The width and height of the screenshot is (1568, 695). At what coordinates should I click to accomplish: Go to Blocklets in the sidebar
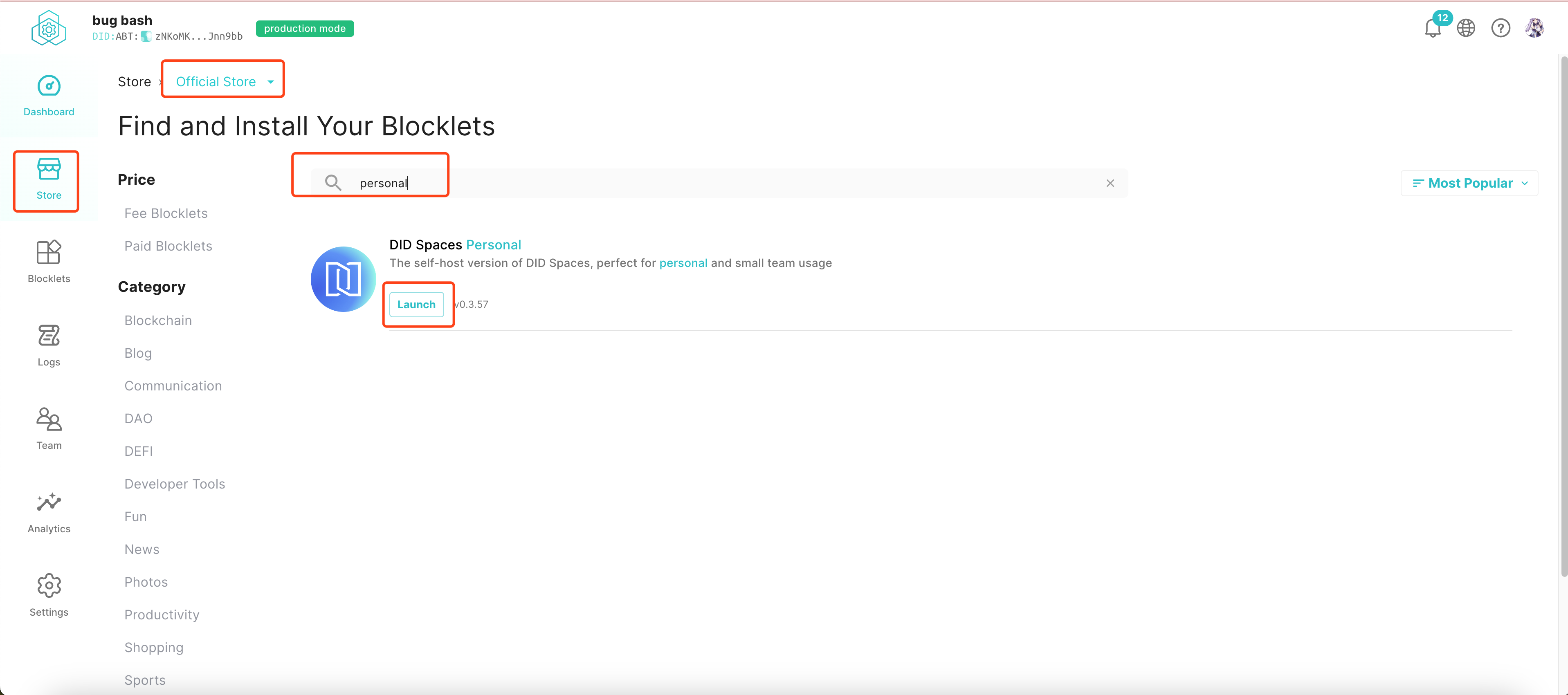[49, 262]
